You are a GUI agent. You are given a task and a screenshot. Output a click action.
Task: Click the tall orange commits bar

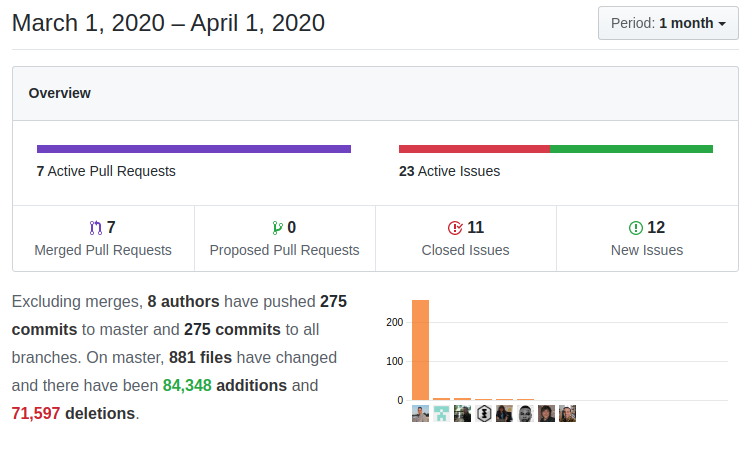[x=420, y=350]
